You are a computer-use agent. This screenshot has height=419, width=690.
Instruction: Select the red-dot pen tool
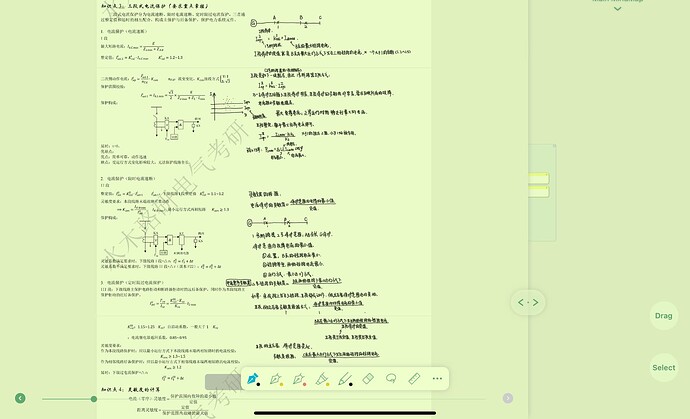click(x=299, y=379)
